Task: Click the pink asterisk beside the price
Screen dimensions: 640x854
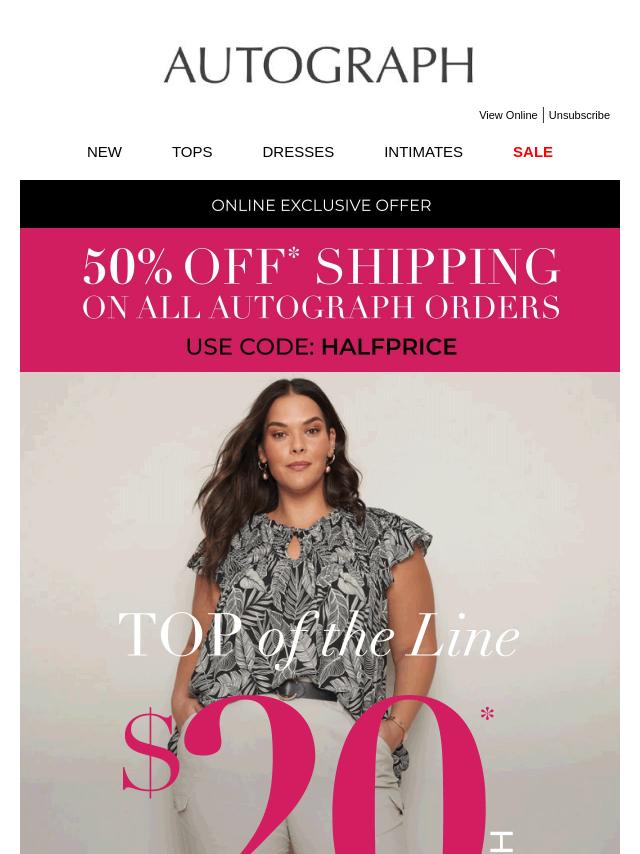Action: pyautogui.click(x=487, y=713)
